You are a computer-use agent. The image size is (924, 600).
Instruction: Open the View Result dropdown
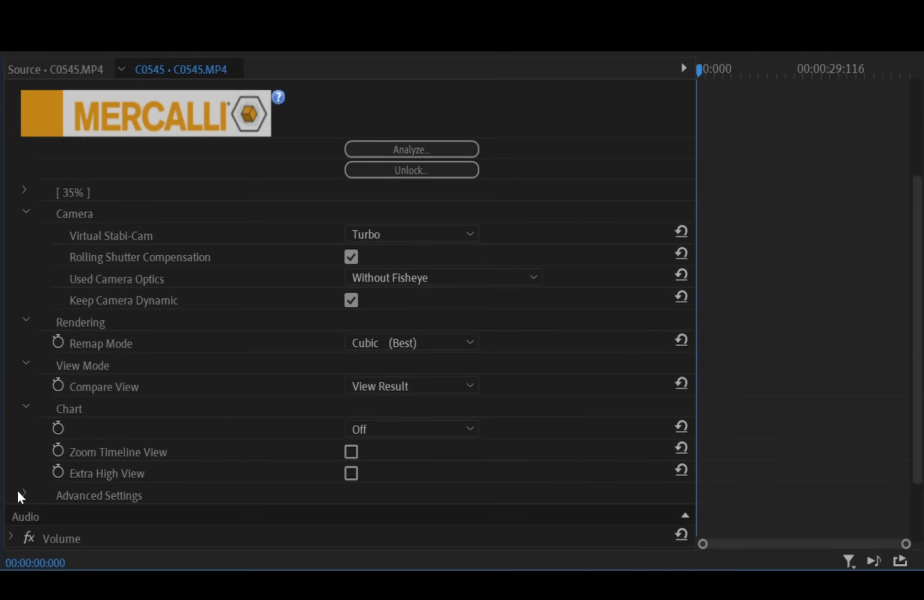[411, 386]
